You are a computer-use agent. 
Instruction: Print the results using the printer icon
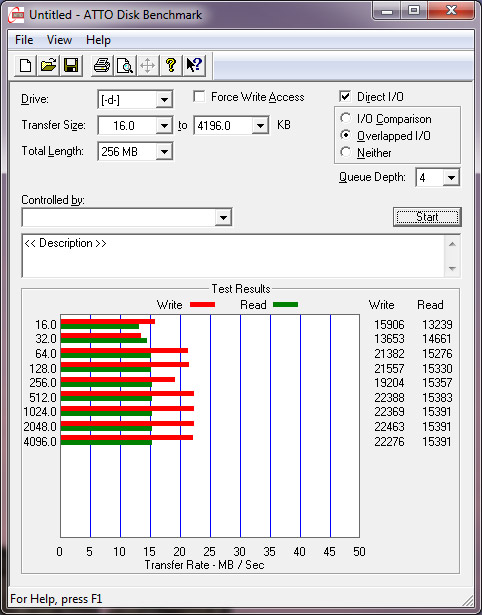click(102, 65)
